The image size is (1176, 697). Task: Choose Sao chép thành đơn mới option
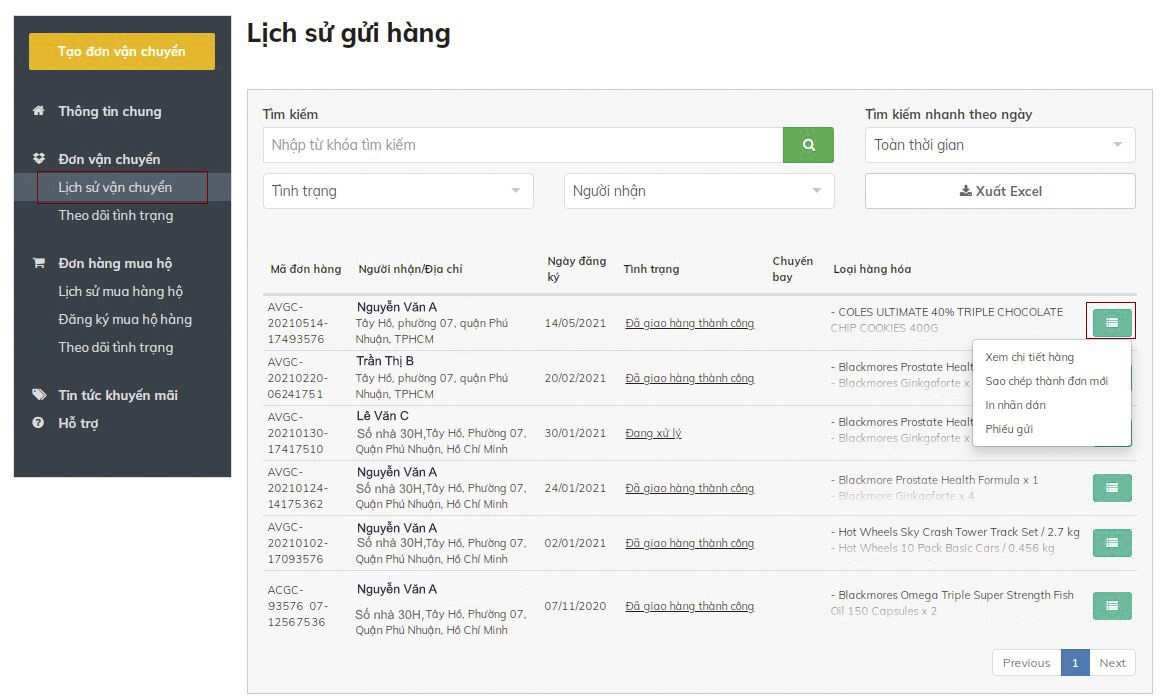pyautogui.click(x=1046, y=381)
